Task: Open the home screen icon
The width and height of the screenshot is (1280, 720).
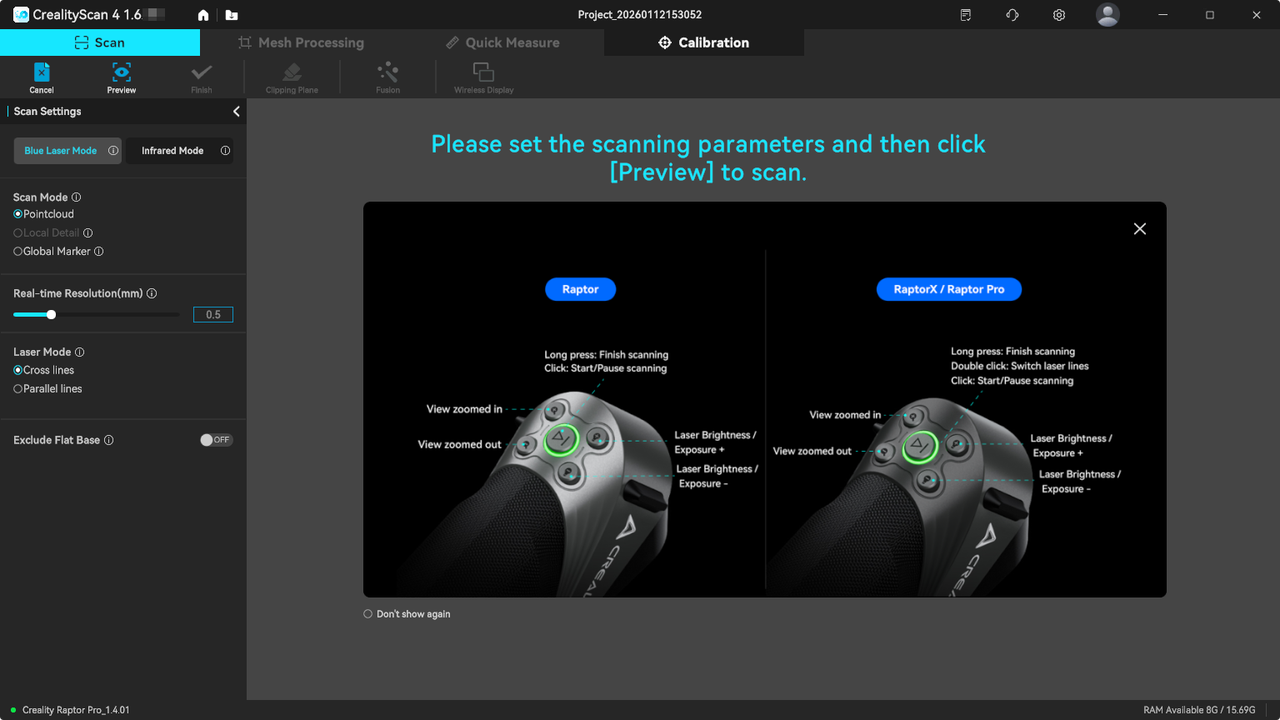Action: point(204,15)
